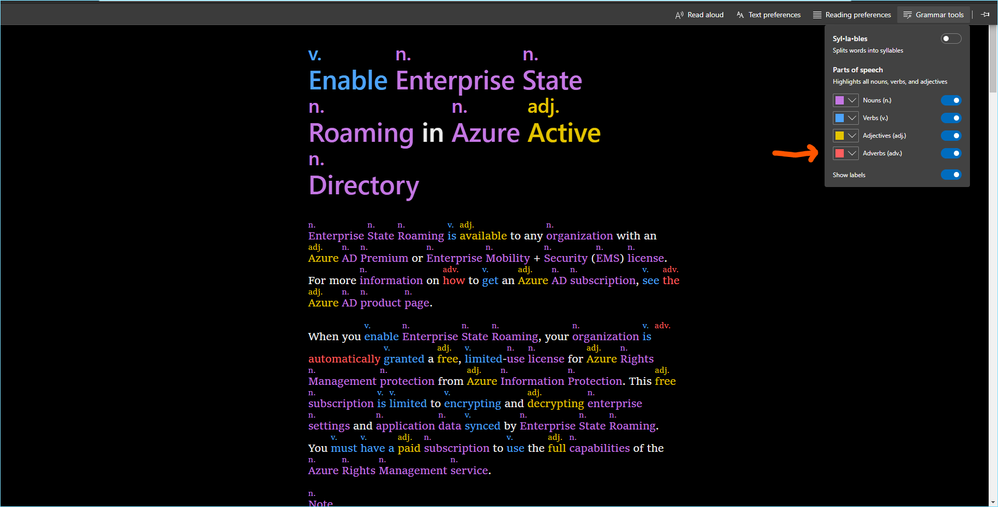Turn on the Syllables toggle
The height and width of the screenshot is (507, 998).
(x=951, y=39)
